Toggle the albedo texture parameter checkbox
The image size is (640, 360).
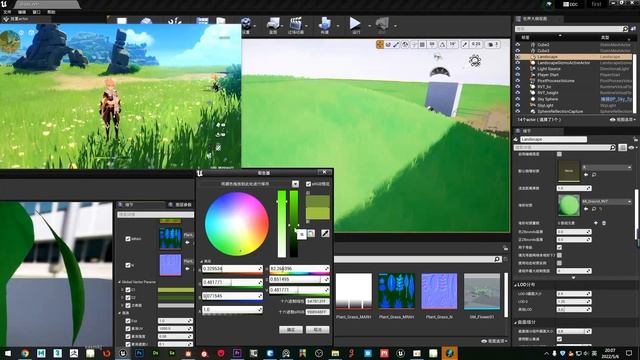coord(128,239)
